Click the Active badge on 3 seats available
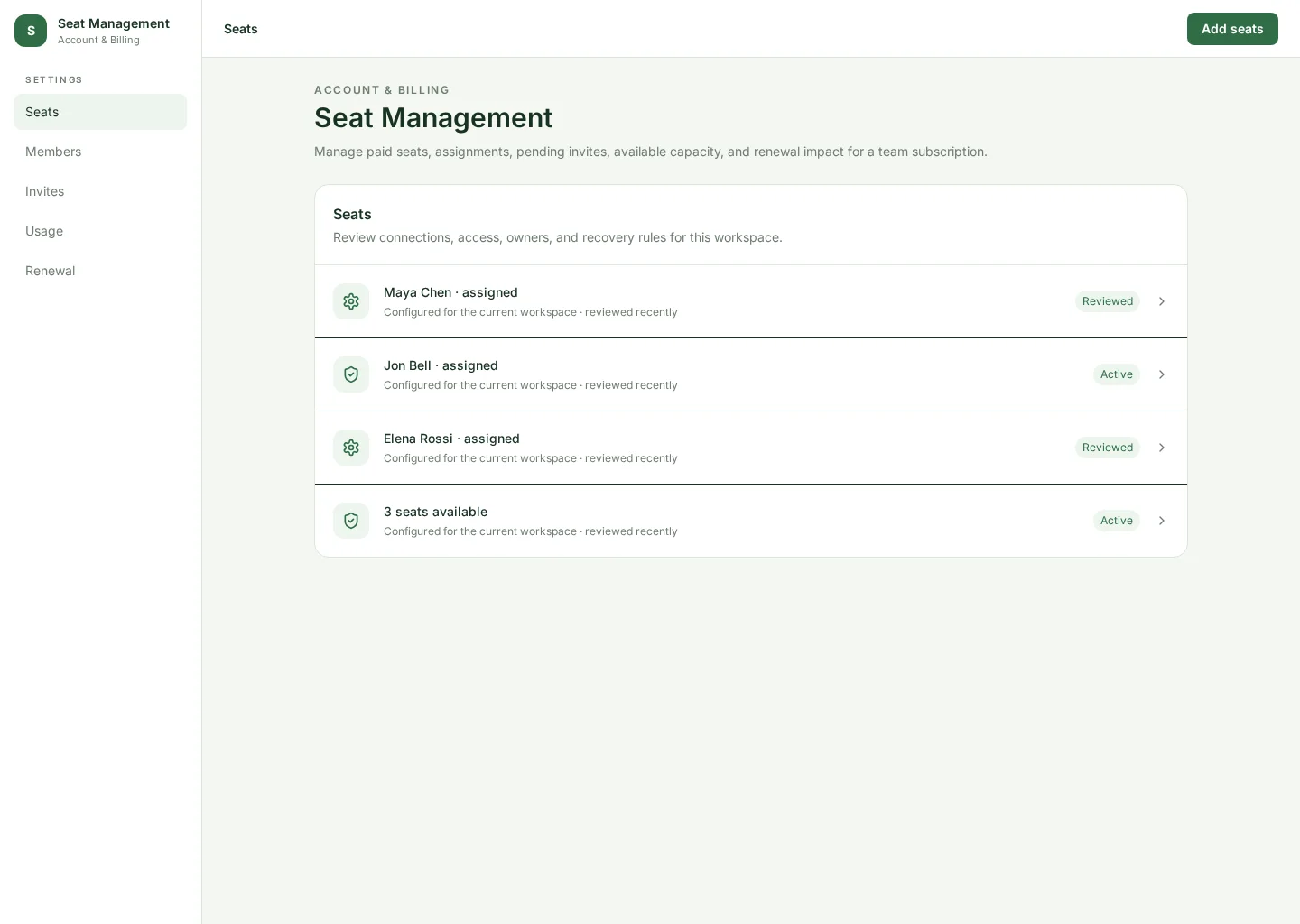The image size is (1300, 924). pyautogui.click(x=1117, y=521)
